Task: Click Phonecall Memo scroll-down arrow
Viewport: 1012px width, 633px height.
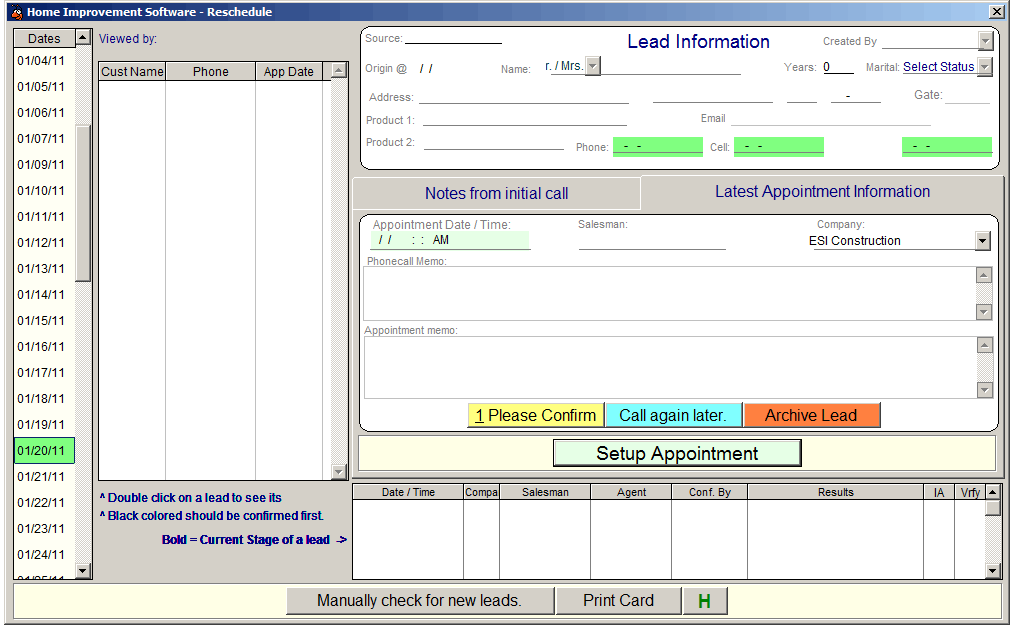Action: [x=984, y=312]
